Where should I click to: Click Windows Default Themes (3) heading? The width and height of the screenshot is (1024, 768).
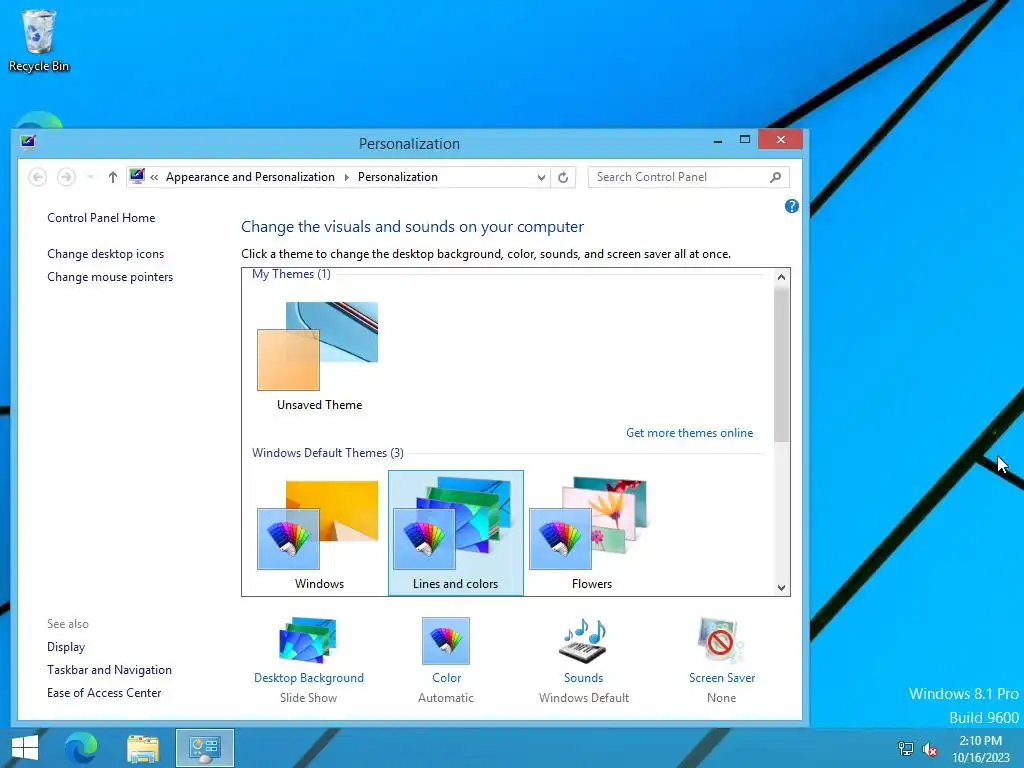[x=328, y=453]
